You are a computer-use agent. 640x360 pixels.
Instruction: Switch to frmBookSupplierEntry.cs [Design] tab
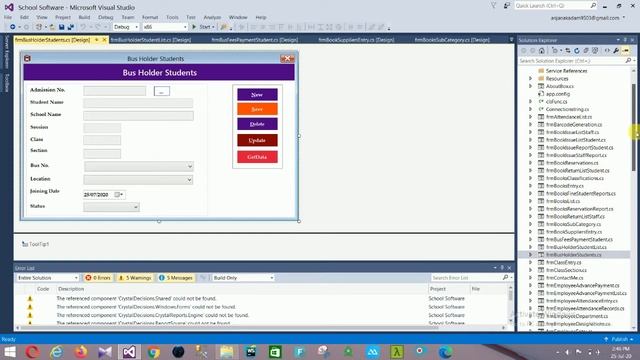(x=356, y=40)
